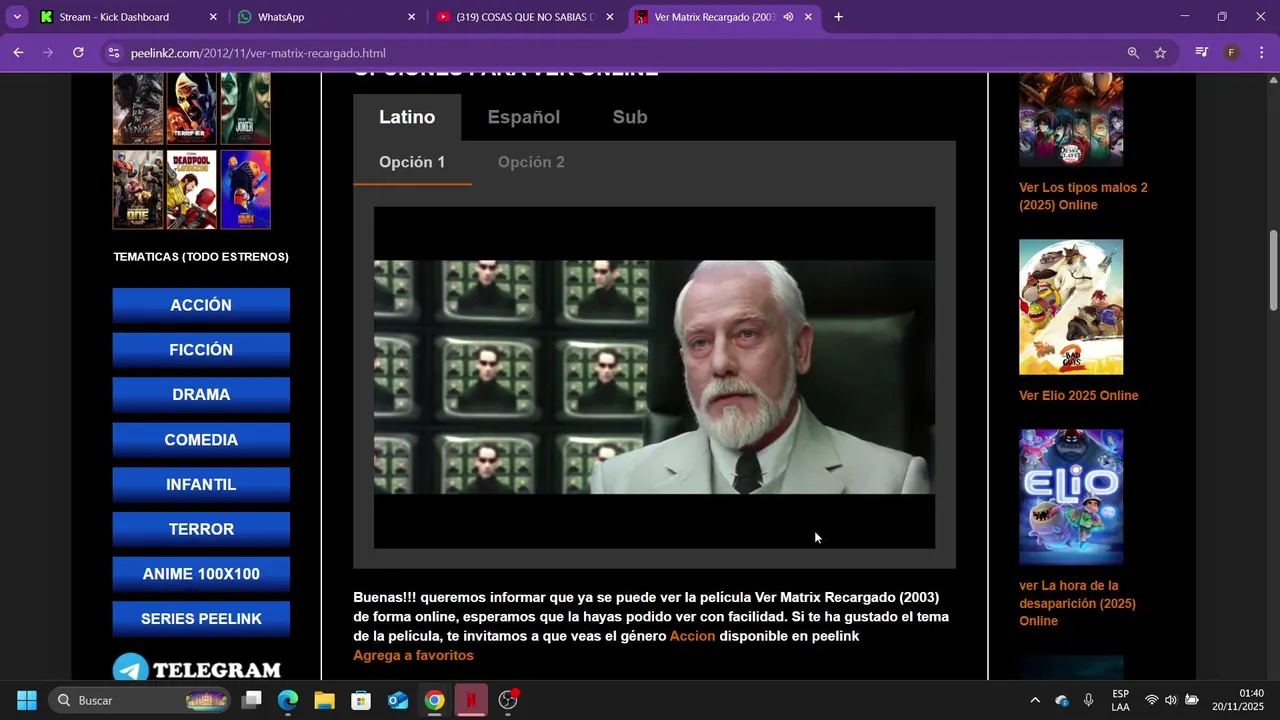Image resolution: width=1280 pixels, height=720 pixels.
Task: Choose Opción 2 player source
Action: click(x=531, y=162)
